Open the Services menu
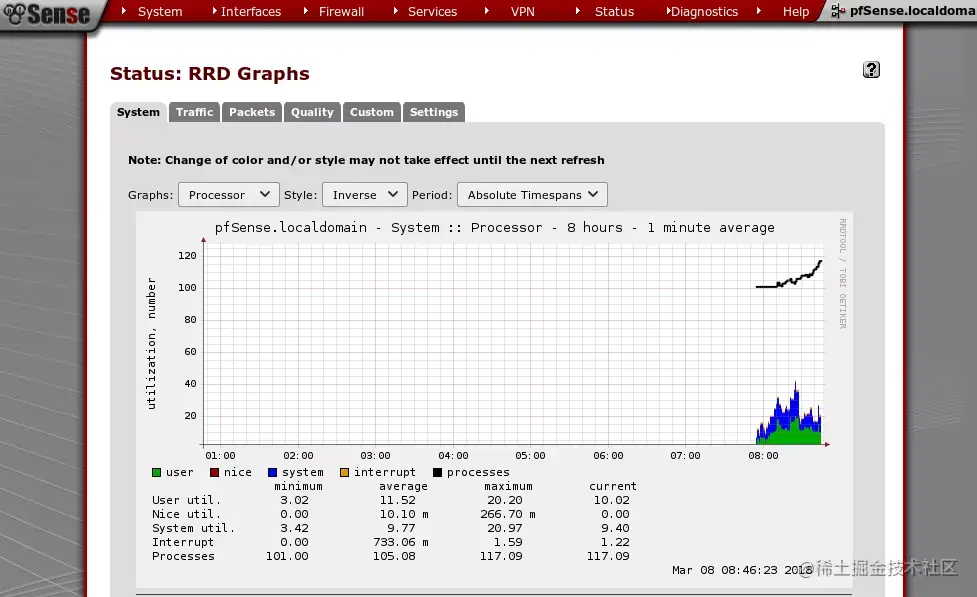977x597 pixels. 431,11
